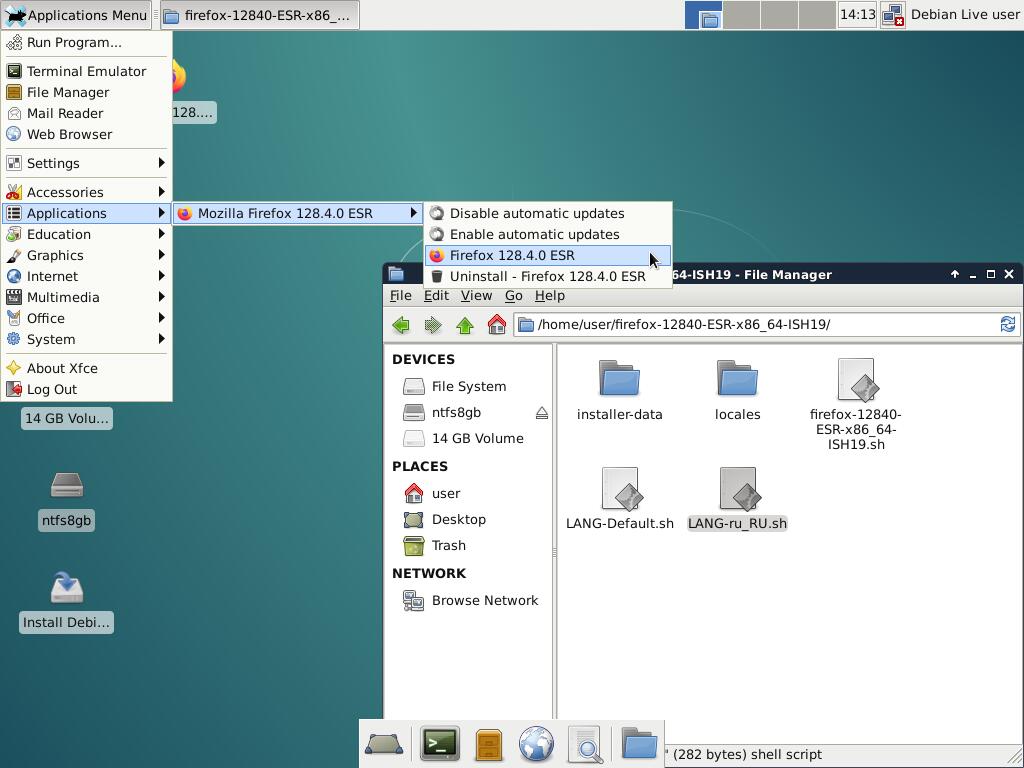Select ntfs8gb drive icon on desktop
1024x768 pixels.
pos(67,487)
